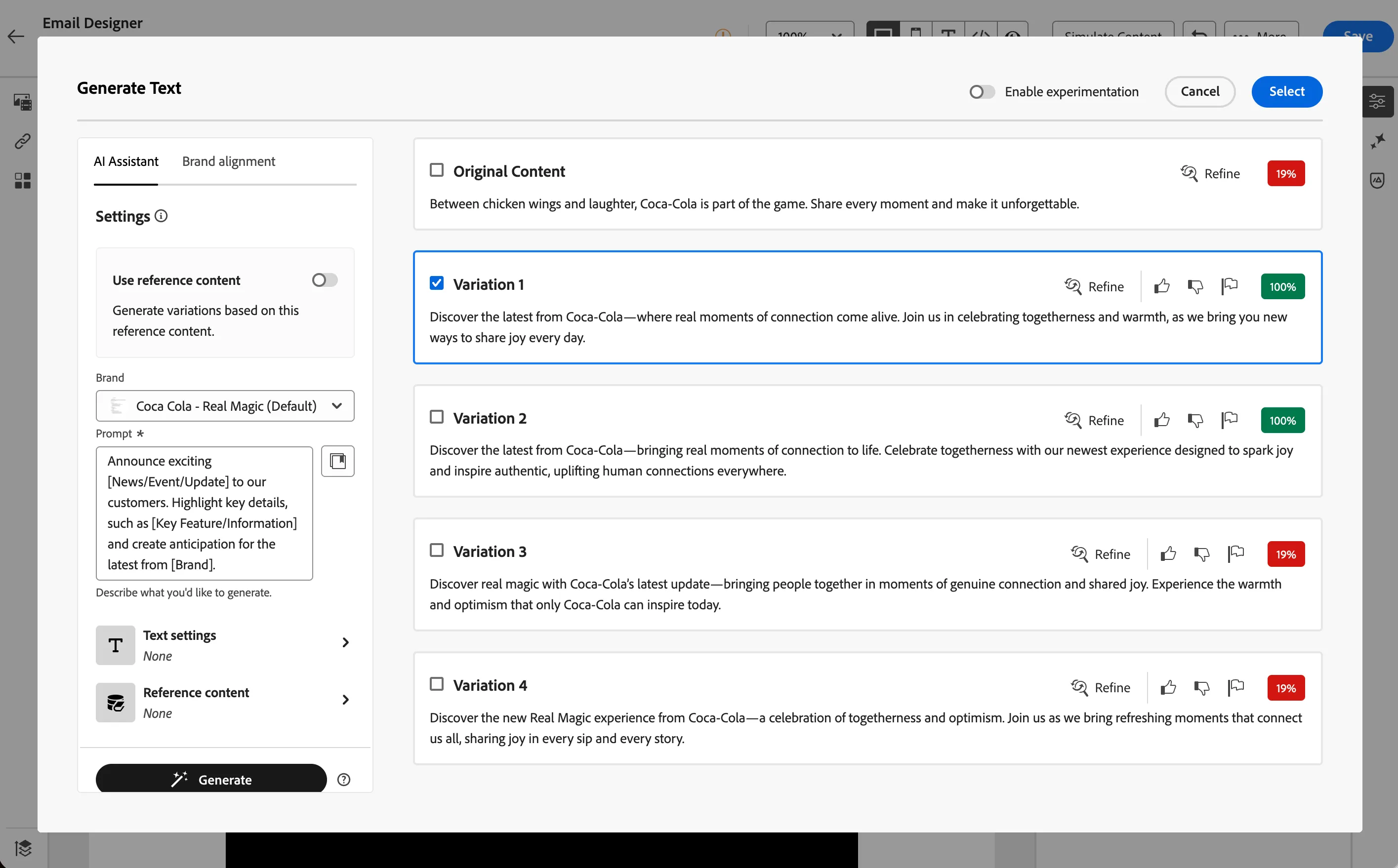The width and height of the screenshot is (1398, 868).
Task: Click Refine for Variation 4
Action: [x=1100, y=687]
